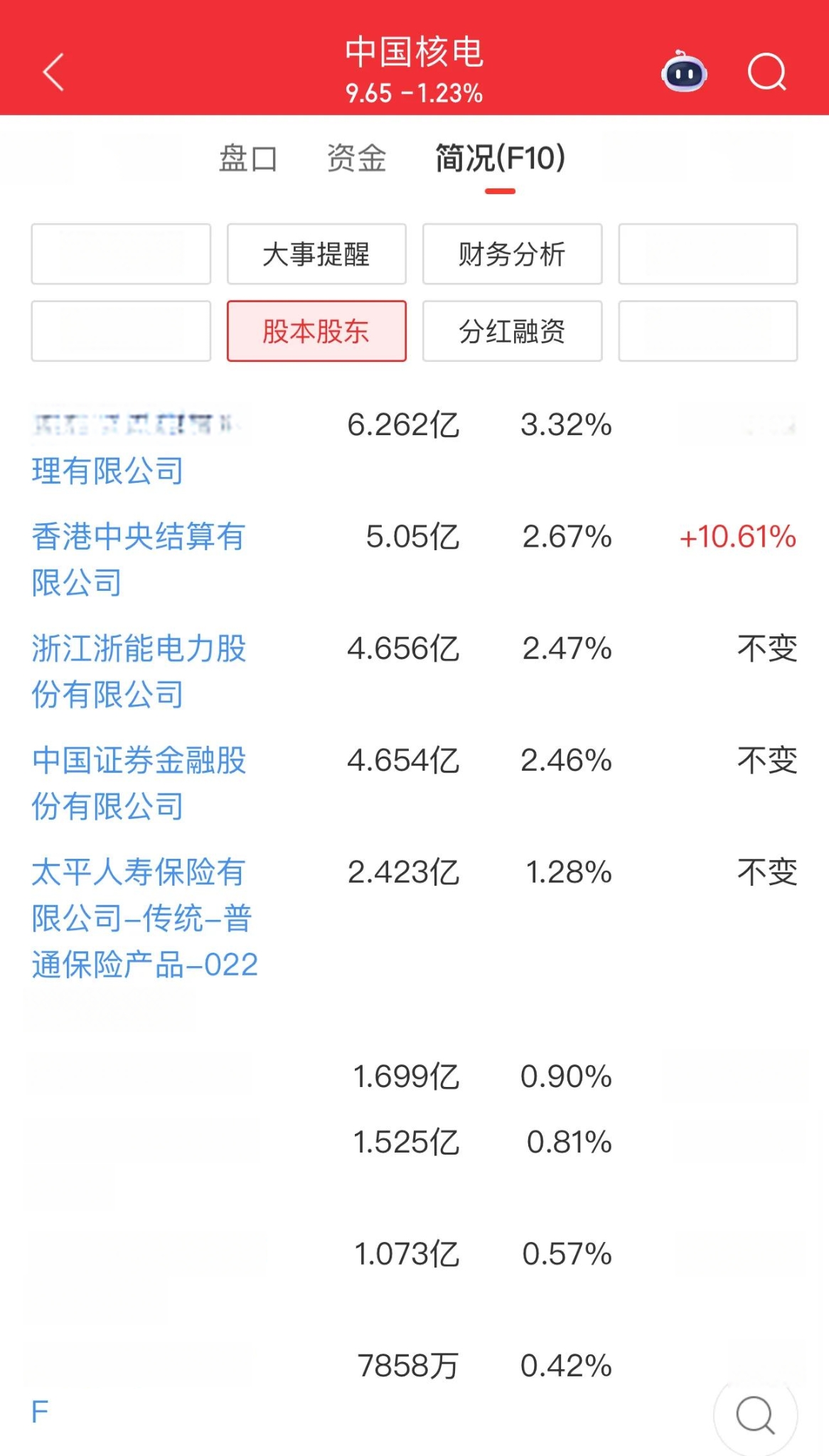Viewport: 829px width, 1456px height.
Task: Open shareholder 浙江浙能电力股份有限公司
Action: click(139, 671)
